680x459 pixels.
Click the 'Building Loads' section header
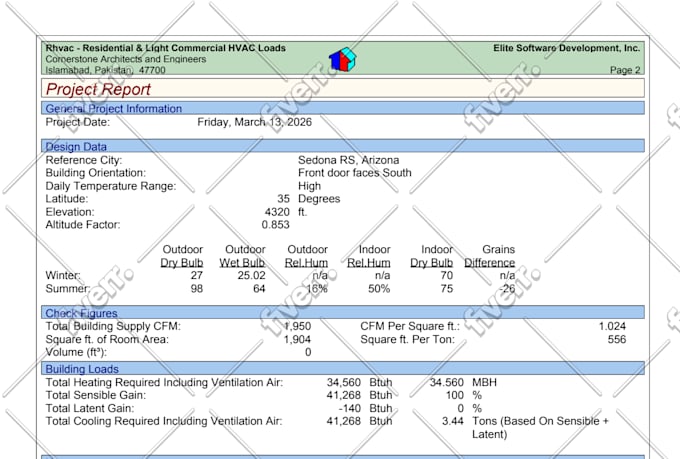tap(343, 368)
